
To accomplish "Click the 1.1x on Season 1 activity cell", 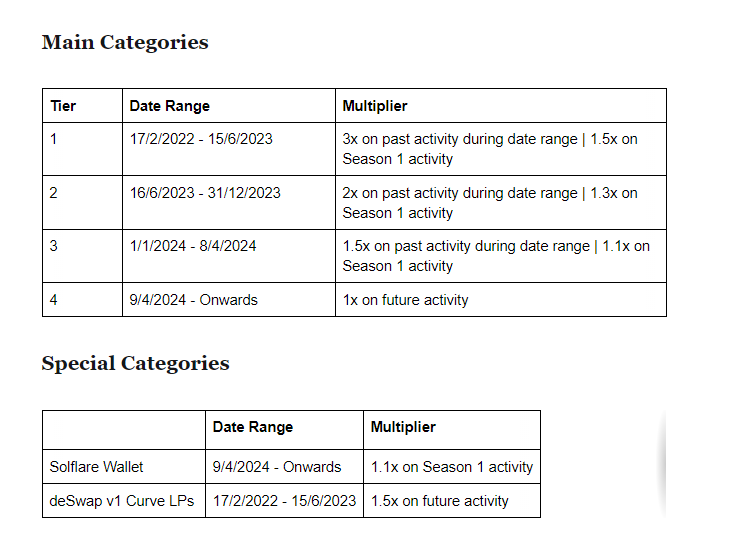I will point(452,467).
